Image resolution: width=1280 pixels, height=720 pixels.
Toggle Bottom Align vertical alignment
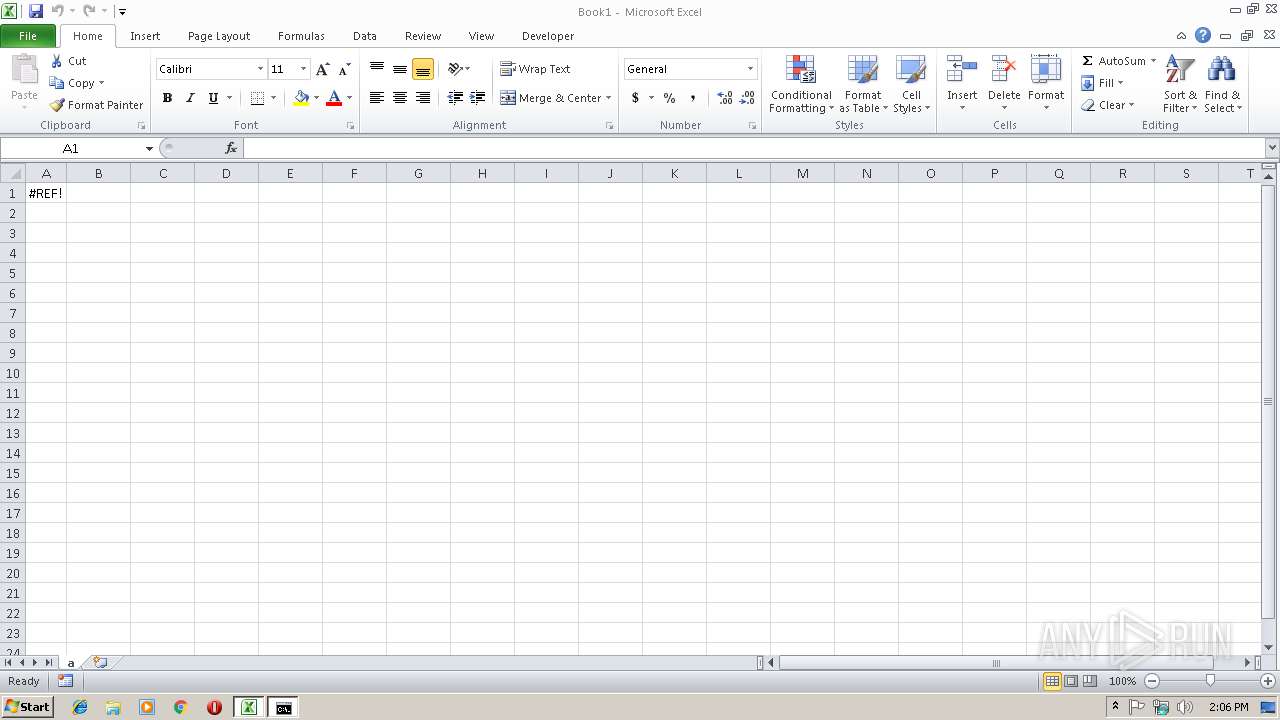423,69
